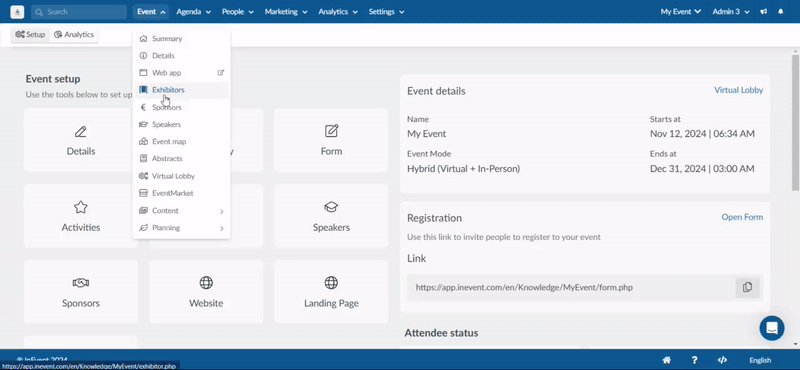Open the Details setup card
The width and height of the screenshot is (800, 370).
81,140
